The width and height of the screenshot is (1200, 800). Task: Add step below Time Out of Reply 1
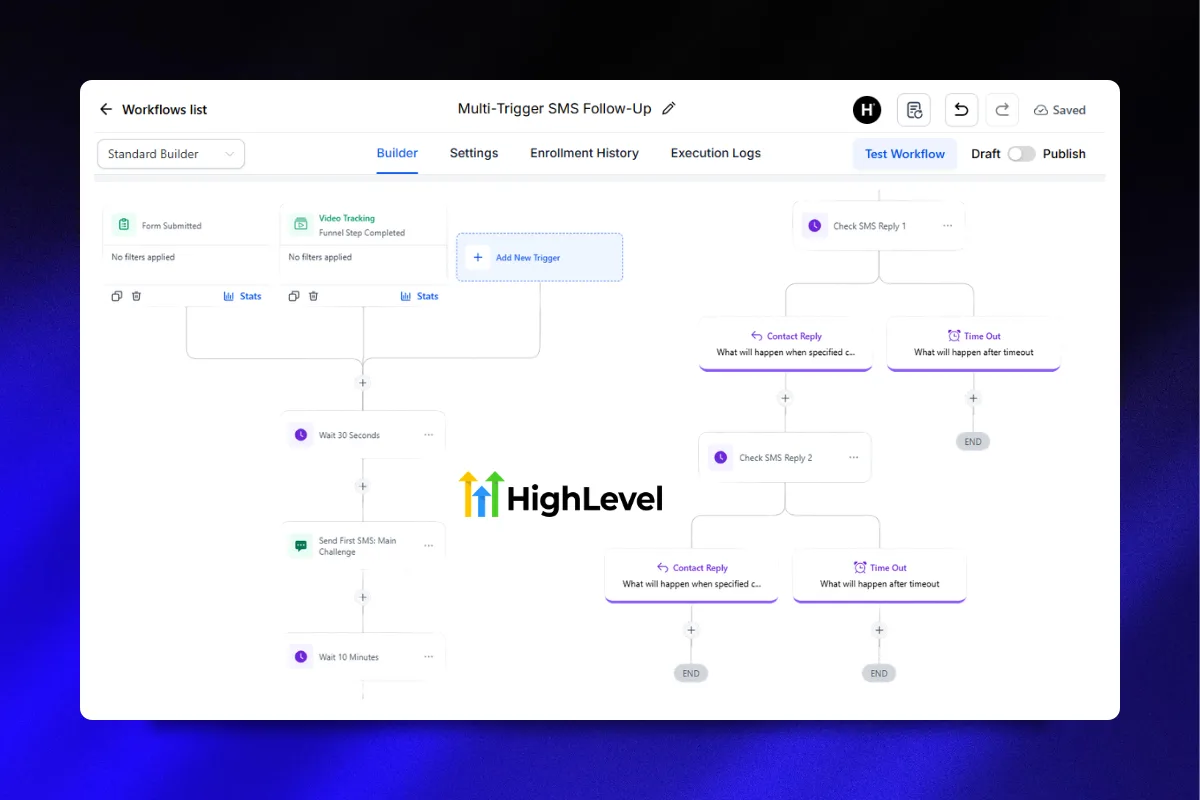973,398
